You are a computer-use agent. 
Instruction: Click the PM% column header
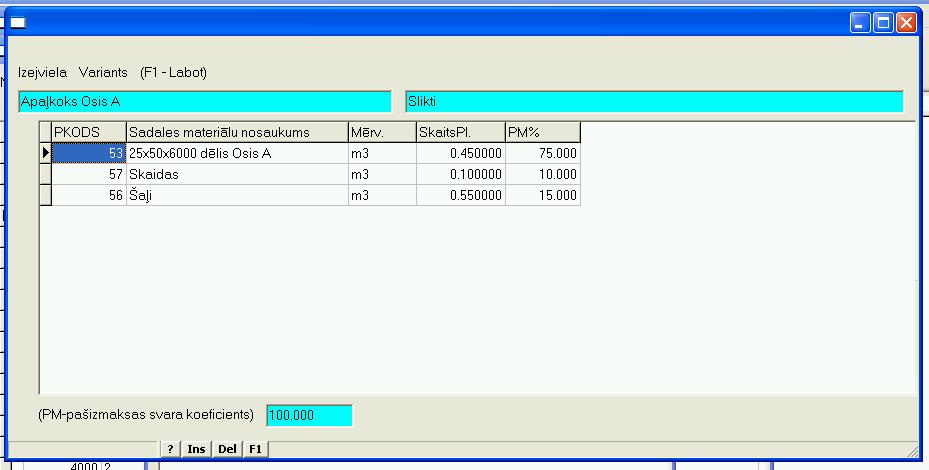pos(543,132)
